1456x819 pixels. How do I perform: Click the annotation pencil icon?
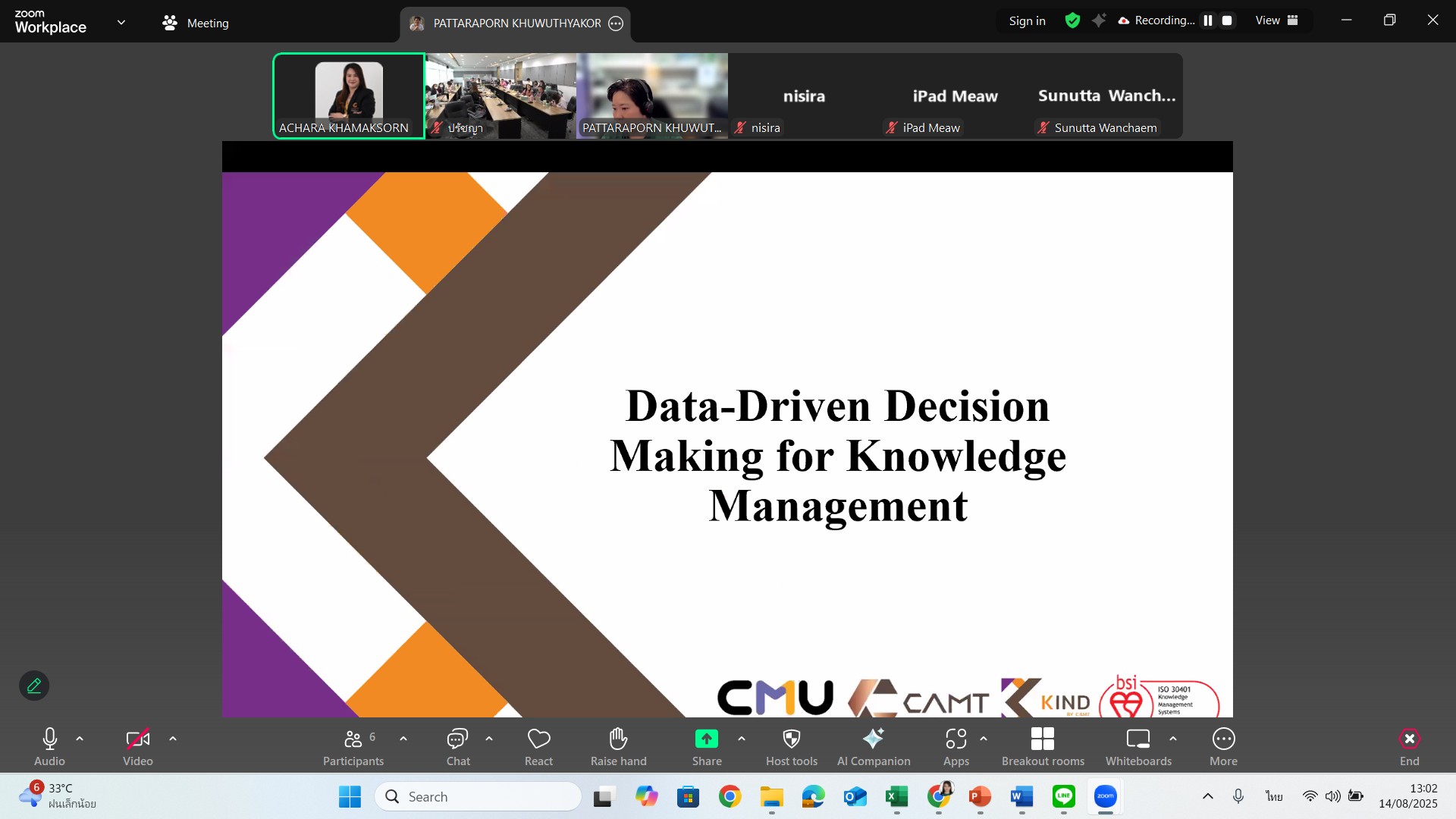34,686
